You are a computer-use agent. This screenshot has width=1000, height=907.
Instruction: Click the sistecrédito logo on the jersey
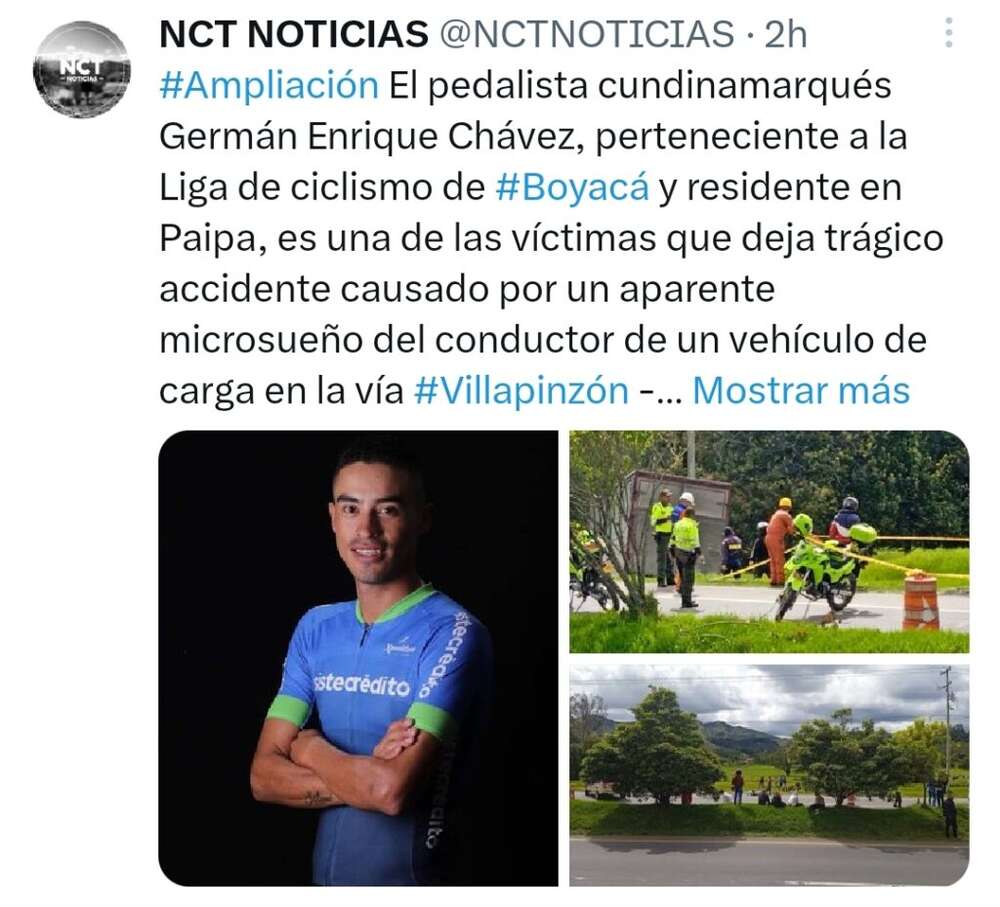362,686
